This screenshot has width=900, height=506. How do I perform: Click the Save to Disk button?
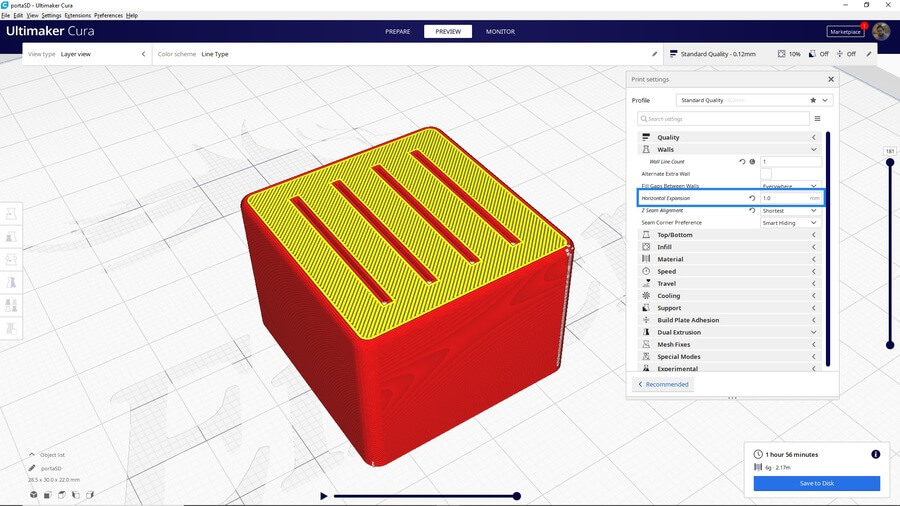pyautogui.click(x=816, y=483)
